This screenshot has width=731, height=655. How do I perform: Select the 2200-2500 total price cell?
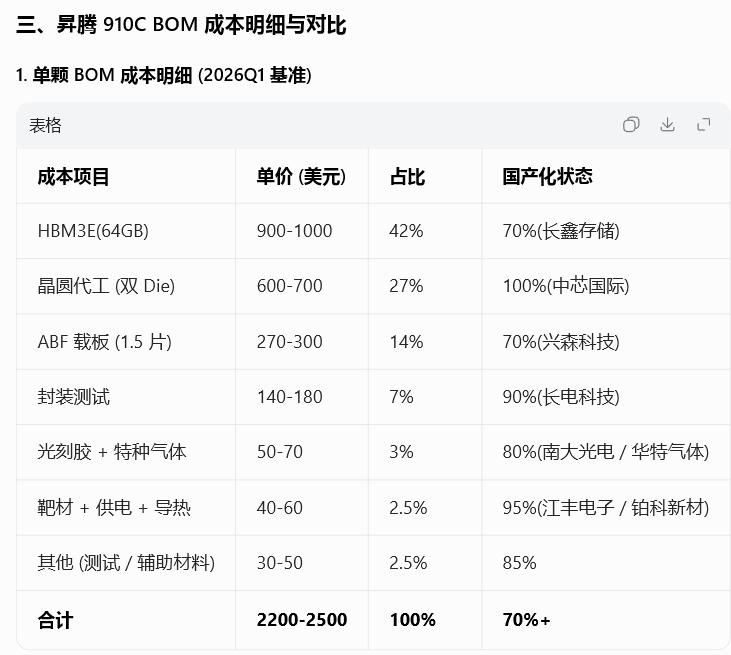pyautogui.click(x=302, y=620)
